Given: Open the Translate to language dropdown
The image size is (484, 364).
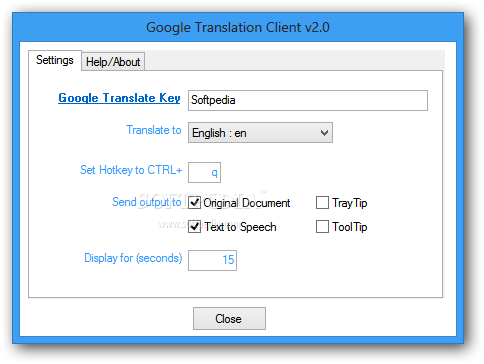Looking at the screenshot, I should 260,133.
